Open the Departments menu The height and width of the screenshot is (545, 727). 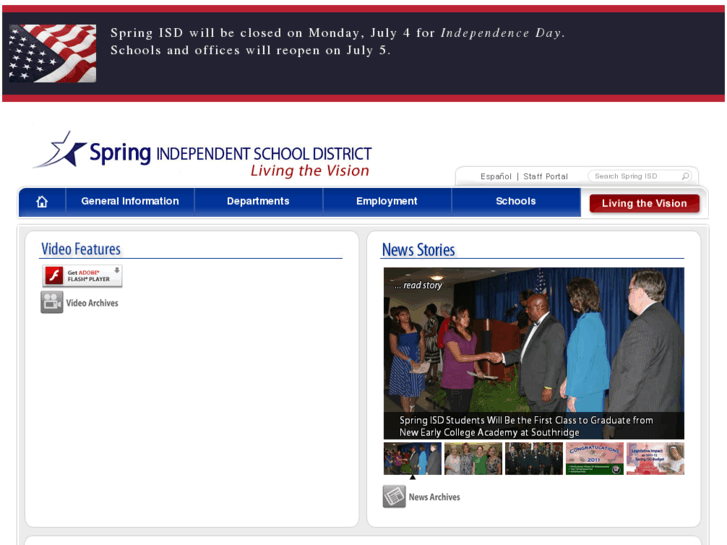[x=258, y=201]
